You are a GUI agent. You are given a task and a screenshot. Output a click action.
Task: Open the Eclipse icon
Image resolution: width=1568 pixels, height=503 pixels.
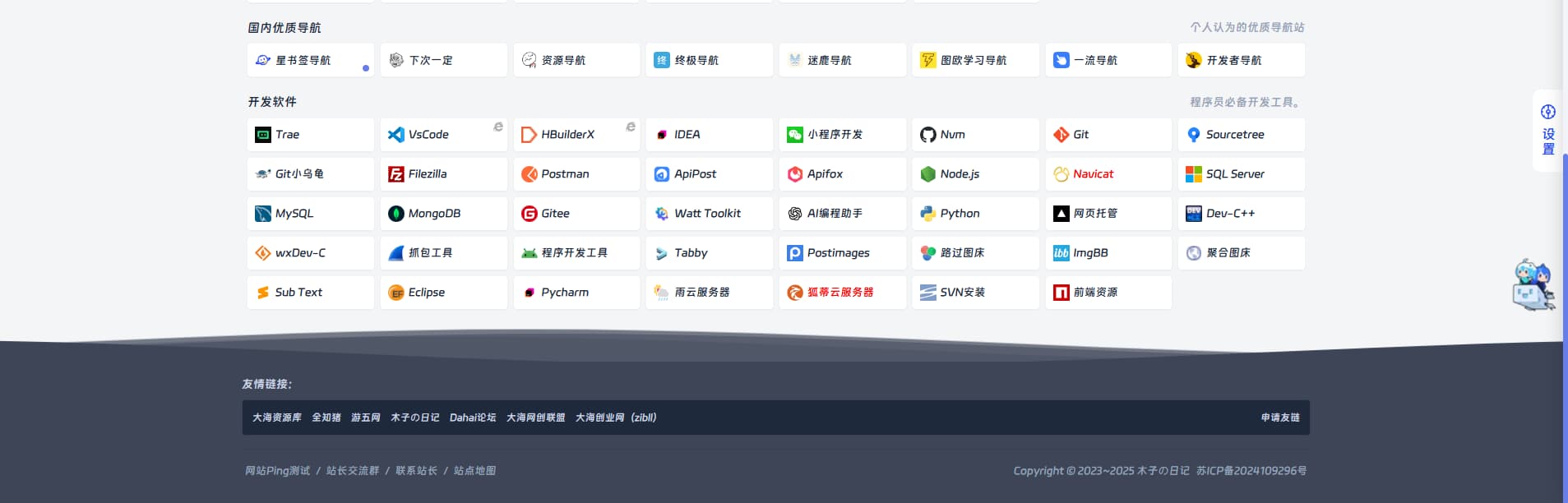point(396,293)
